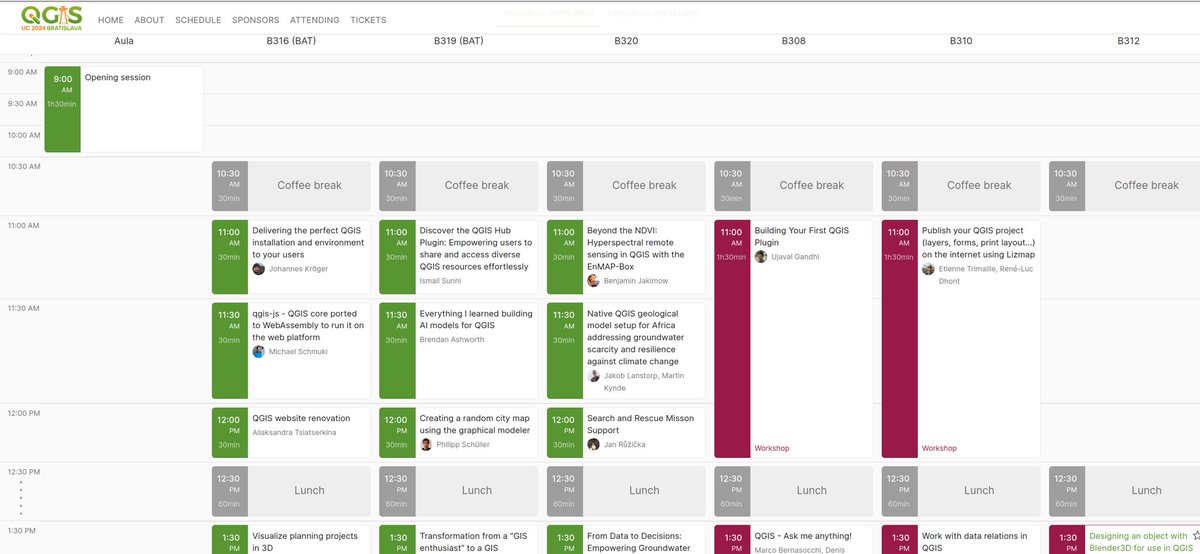Click Michael Schmuki's avatar photo
The image size is (1200, 554).
click(259, 352)
